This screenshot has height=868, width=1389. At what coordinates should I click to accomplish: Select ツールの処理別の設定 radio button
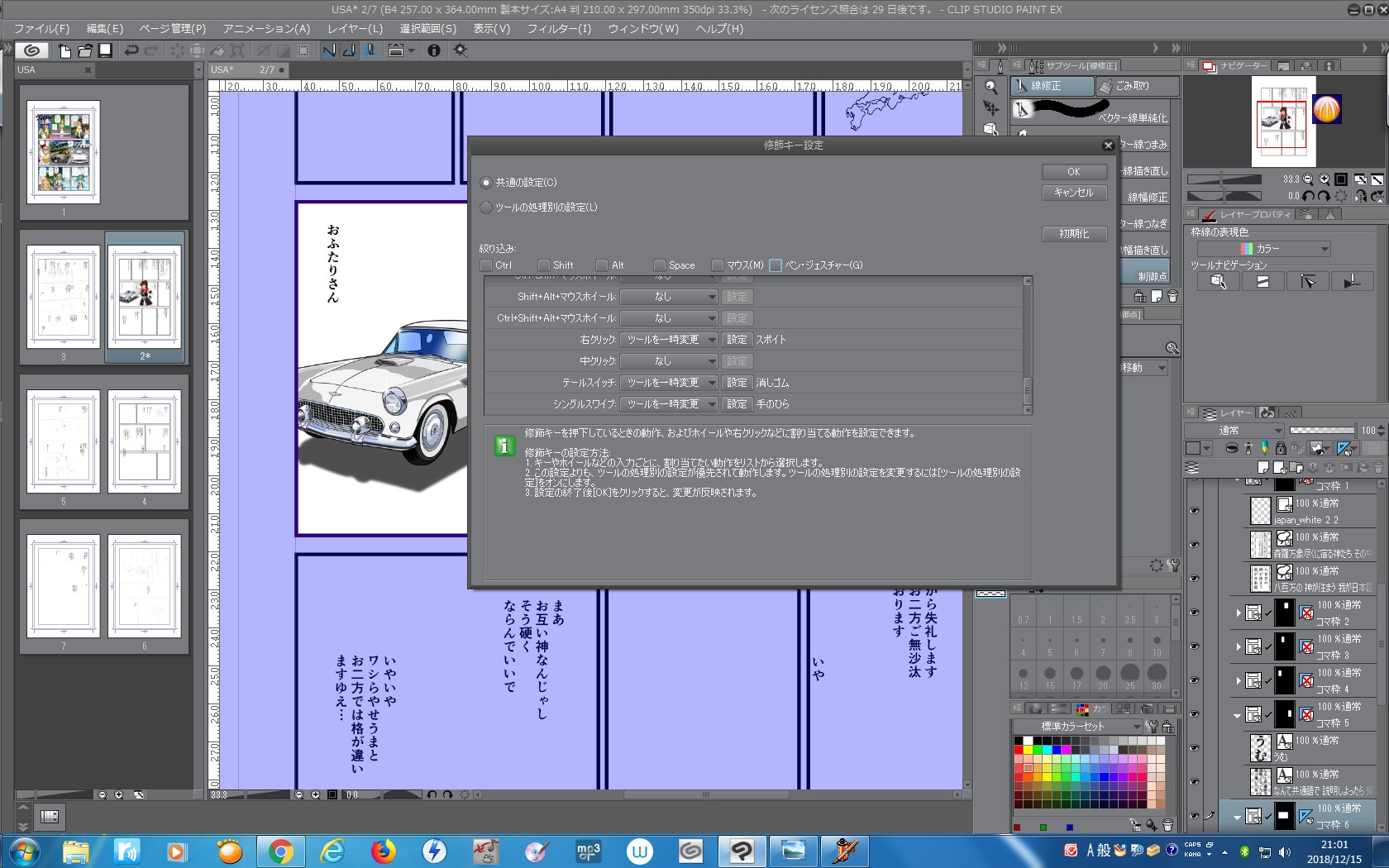point(487,207)
